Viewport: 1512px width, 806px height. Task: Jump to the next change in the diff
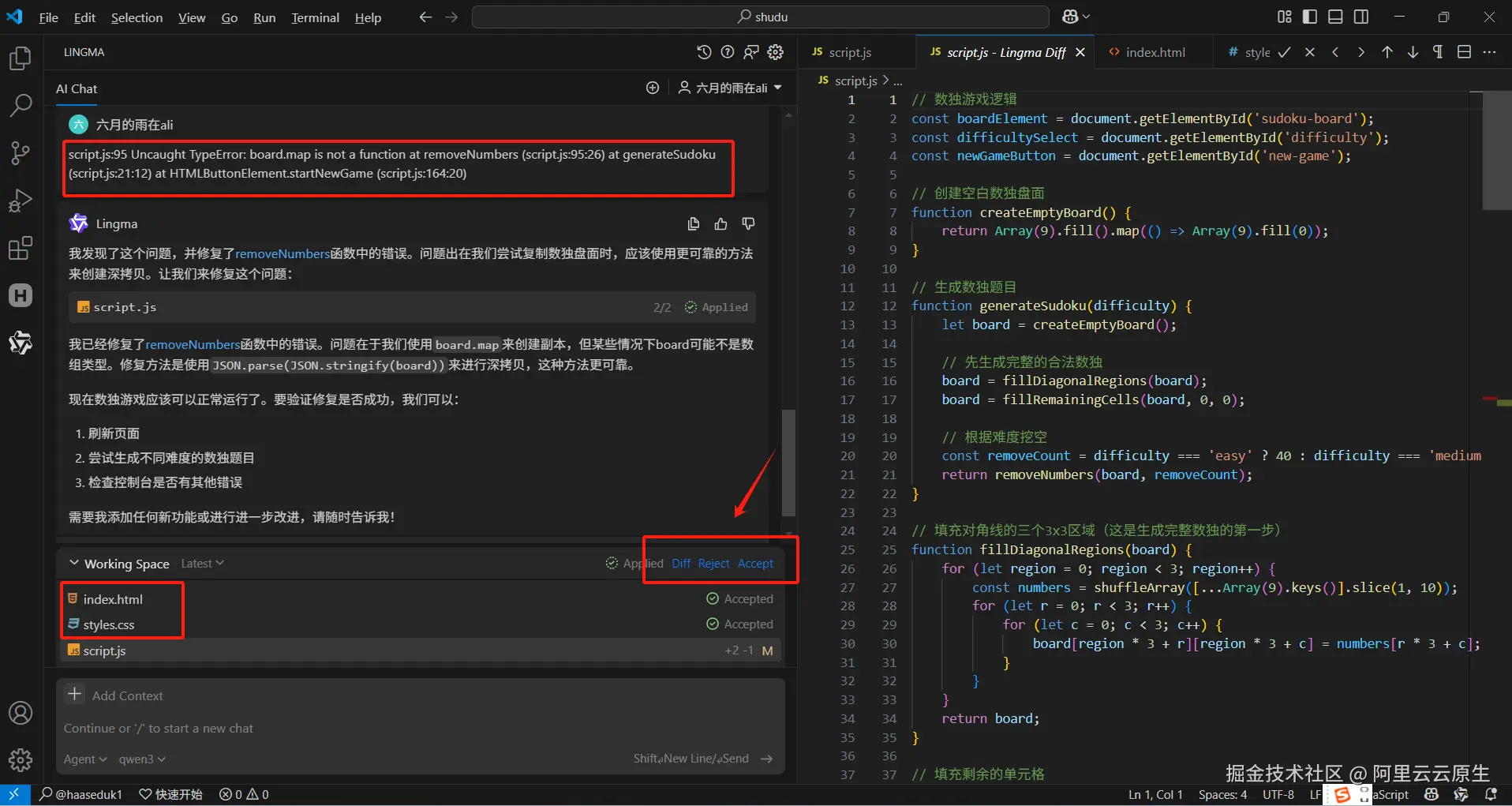coord(1413,52)
